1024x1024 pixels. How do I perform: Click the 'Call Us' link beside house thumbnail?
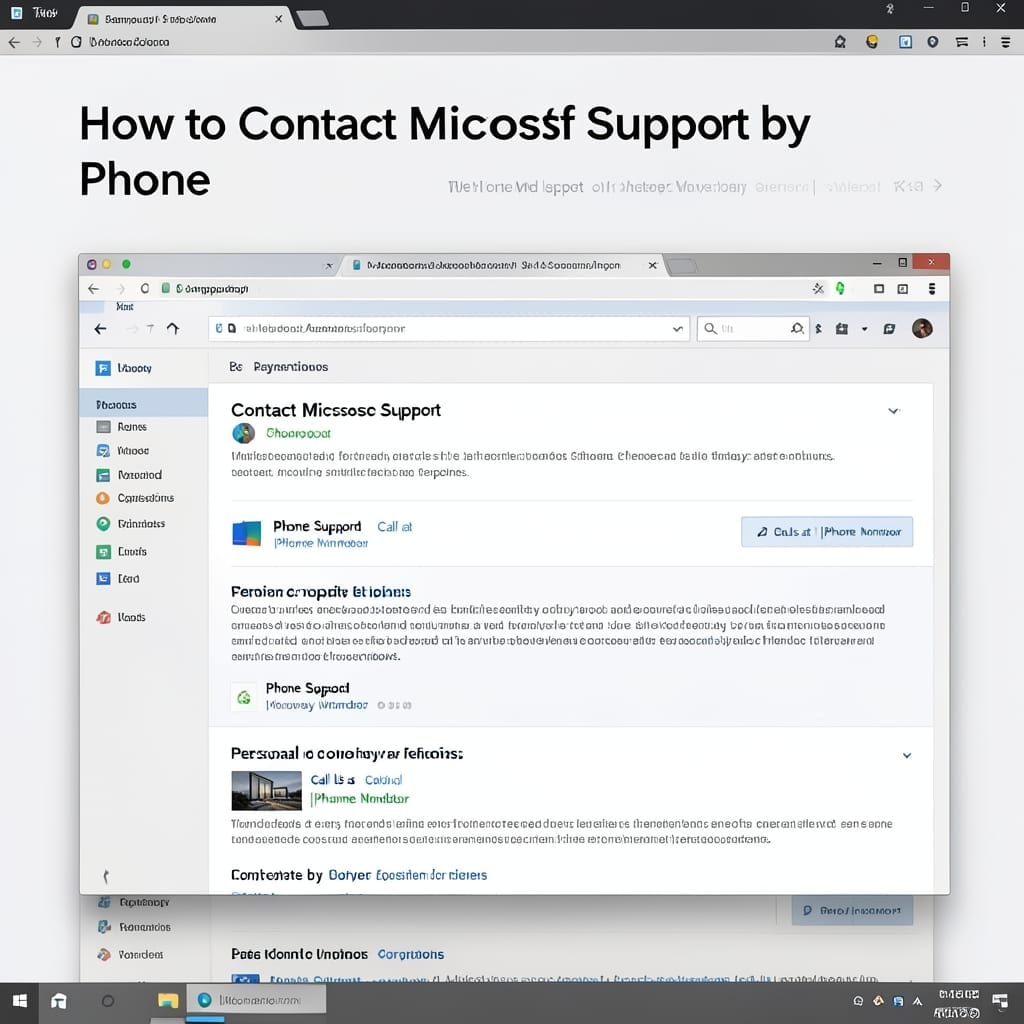pos(332,780)
